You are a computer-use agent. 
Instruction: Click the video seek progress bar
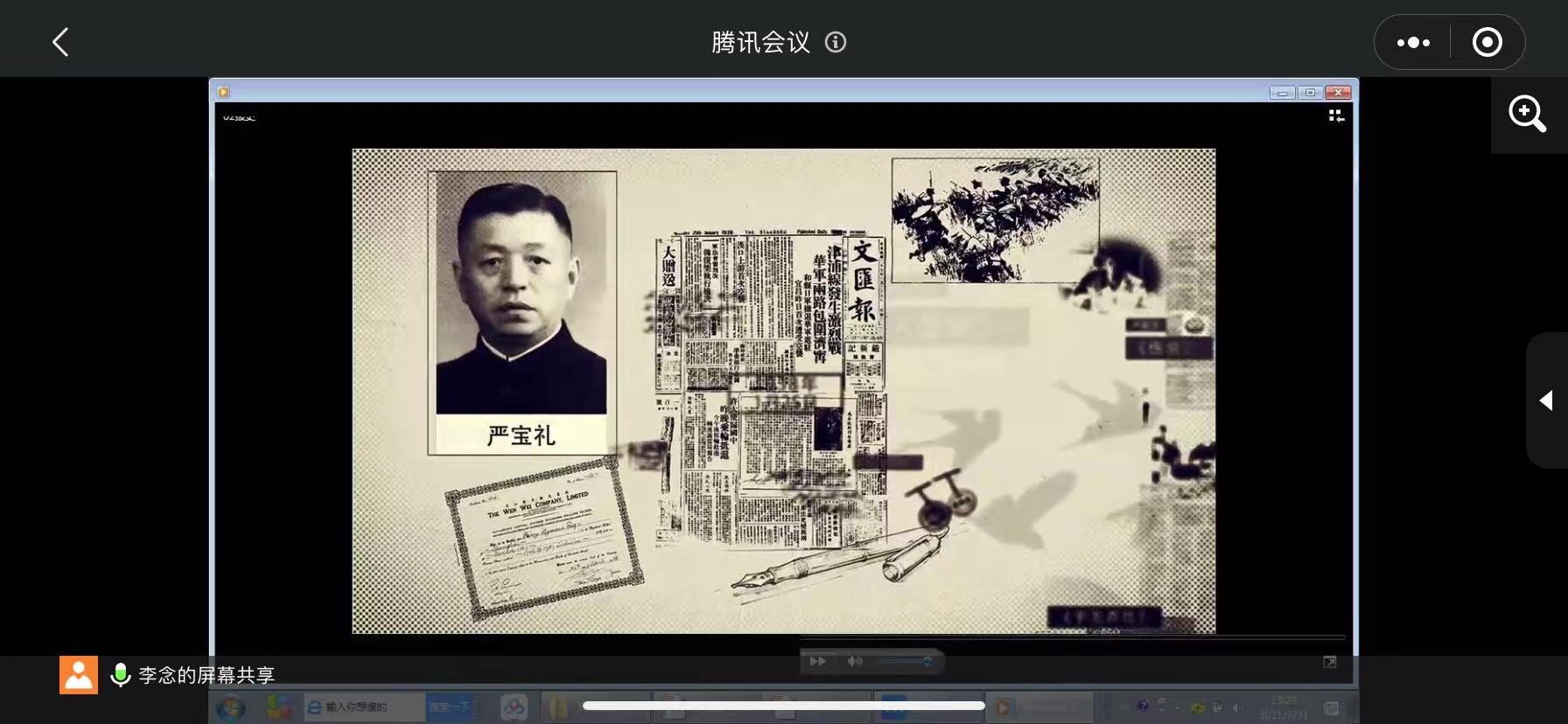pyautogui.click(x=1073, y=638)
